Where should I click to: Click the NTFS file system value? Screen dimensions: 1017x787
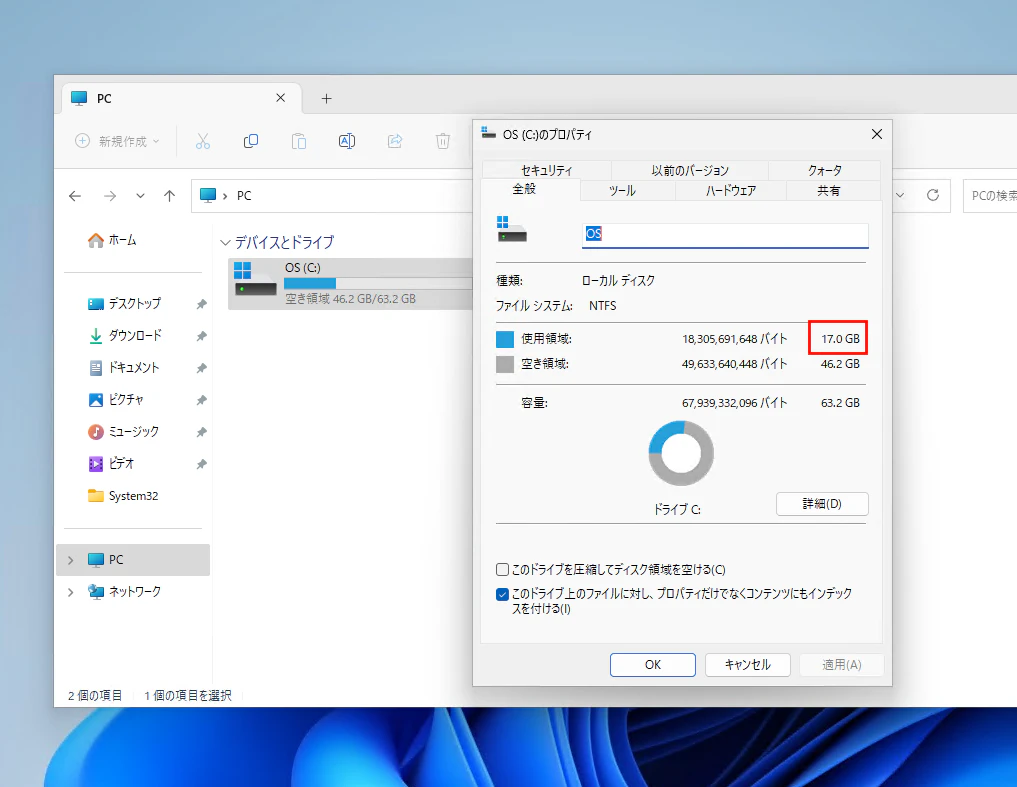(x=603, y=306)
